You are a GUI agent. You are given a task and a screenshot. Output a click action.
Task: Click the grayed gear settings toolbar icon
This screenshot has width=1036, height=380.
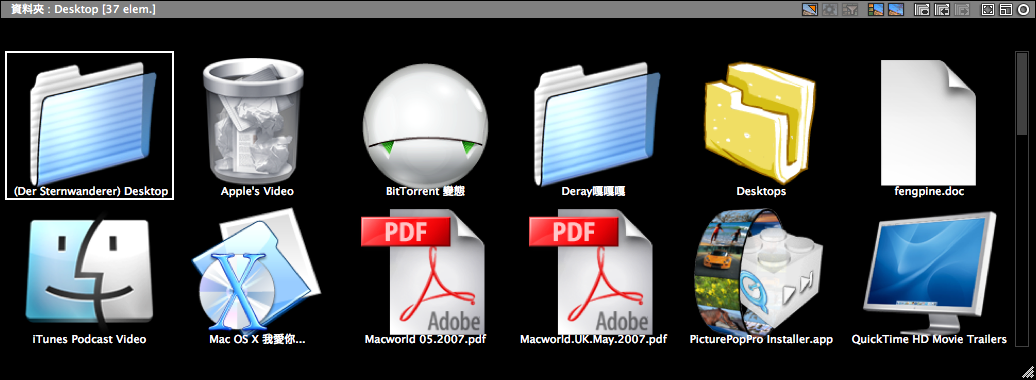coord(830,9)
